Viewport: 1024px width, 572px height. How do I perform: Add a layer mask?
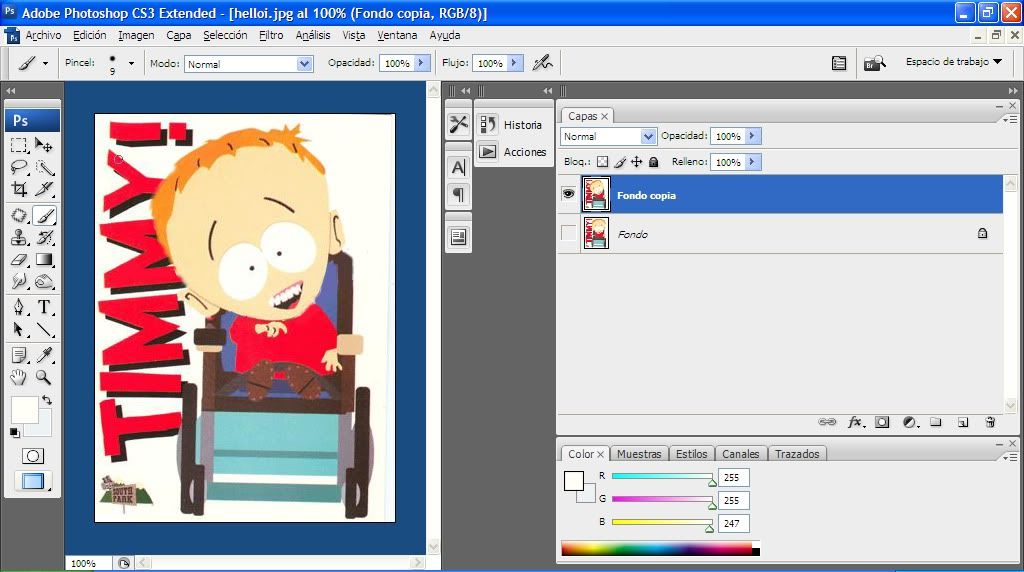pyautogui.click(x=882, y=422)
